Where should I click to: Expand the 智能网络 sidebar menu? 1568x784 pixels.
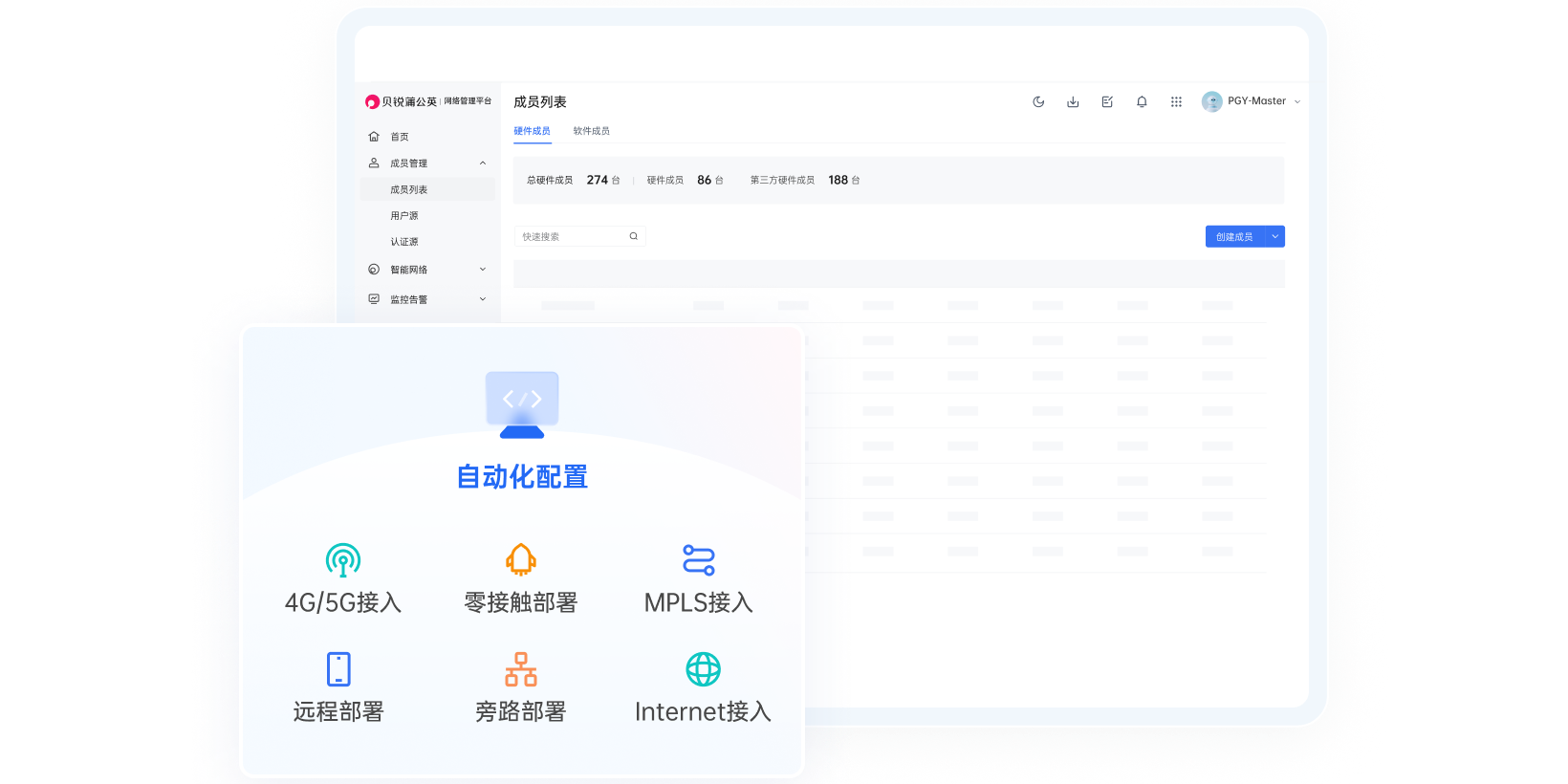click(x=482, y=270)
